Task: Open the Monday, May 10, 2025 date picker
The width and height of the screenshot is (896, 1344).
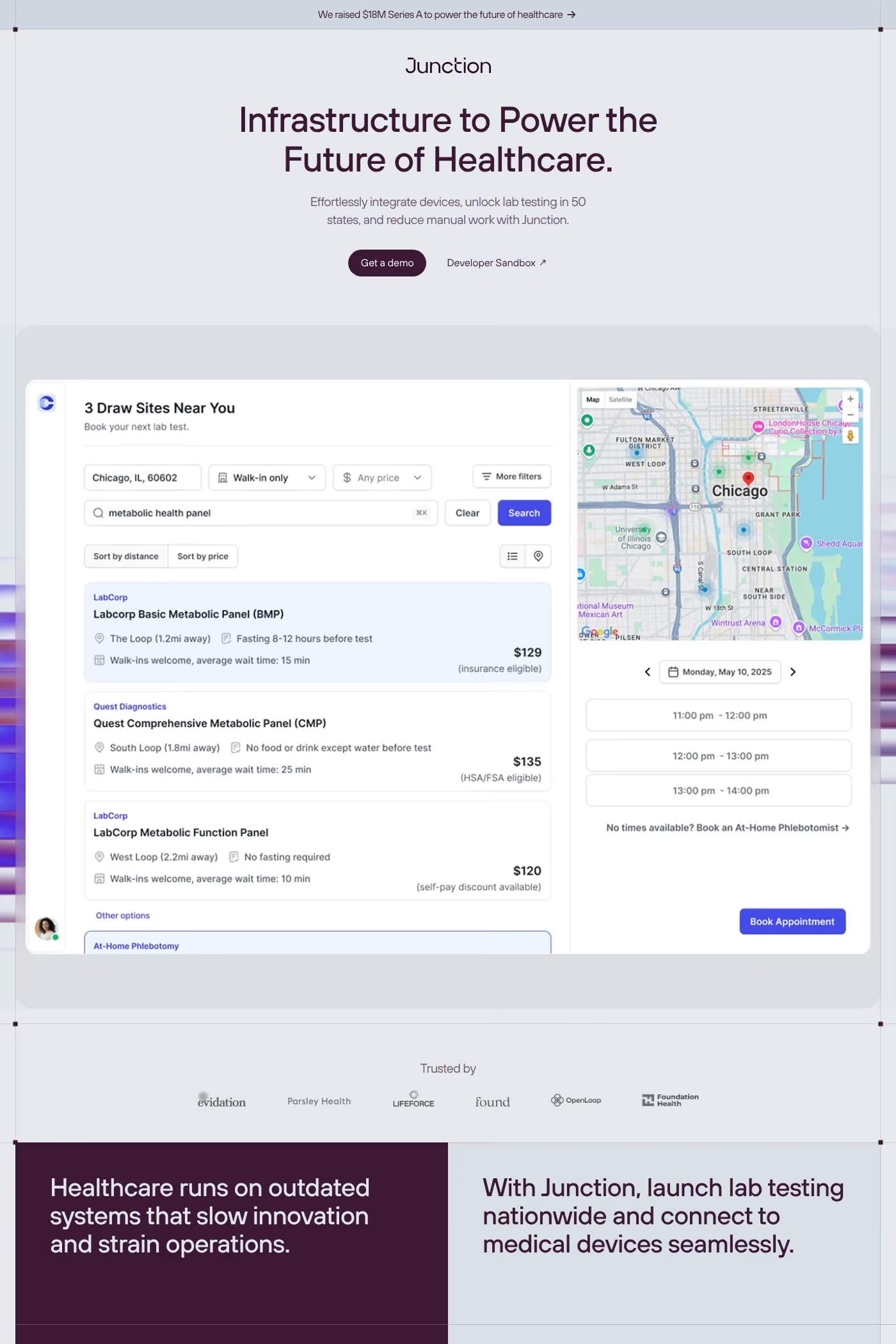Action: [x=720, y=672]
